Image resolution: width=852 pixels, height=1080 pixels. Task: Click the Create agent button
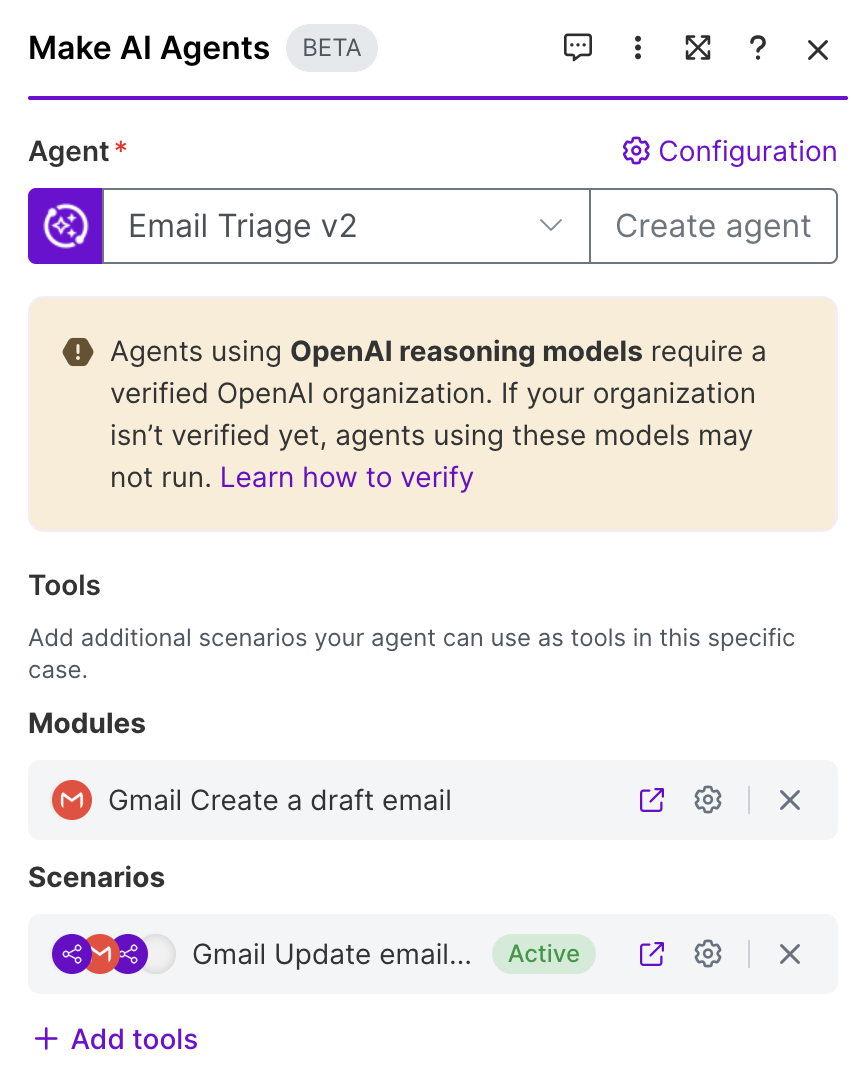tap(714, 226)
